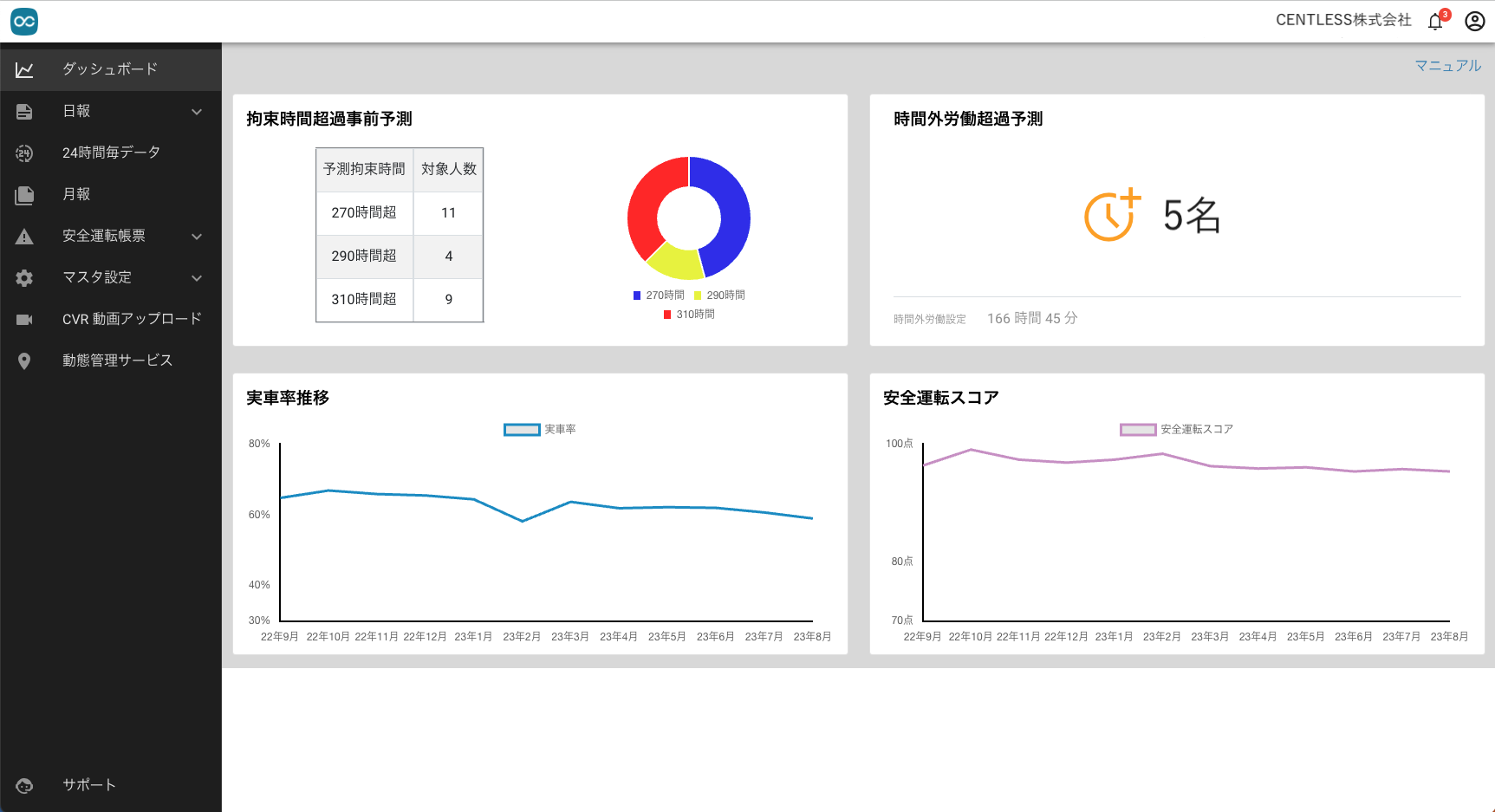Click the サポート headset icon at bottom

coord(24,785)
